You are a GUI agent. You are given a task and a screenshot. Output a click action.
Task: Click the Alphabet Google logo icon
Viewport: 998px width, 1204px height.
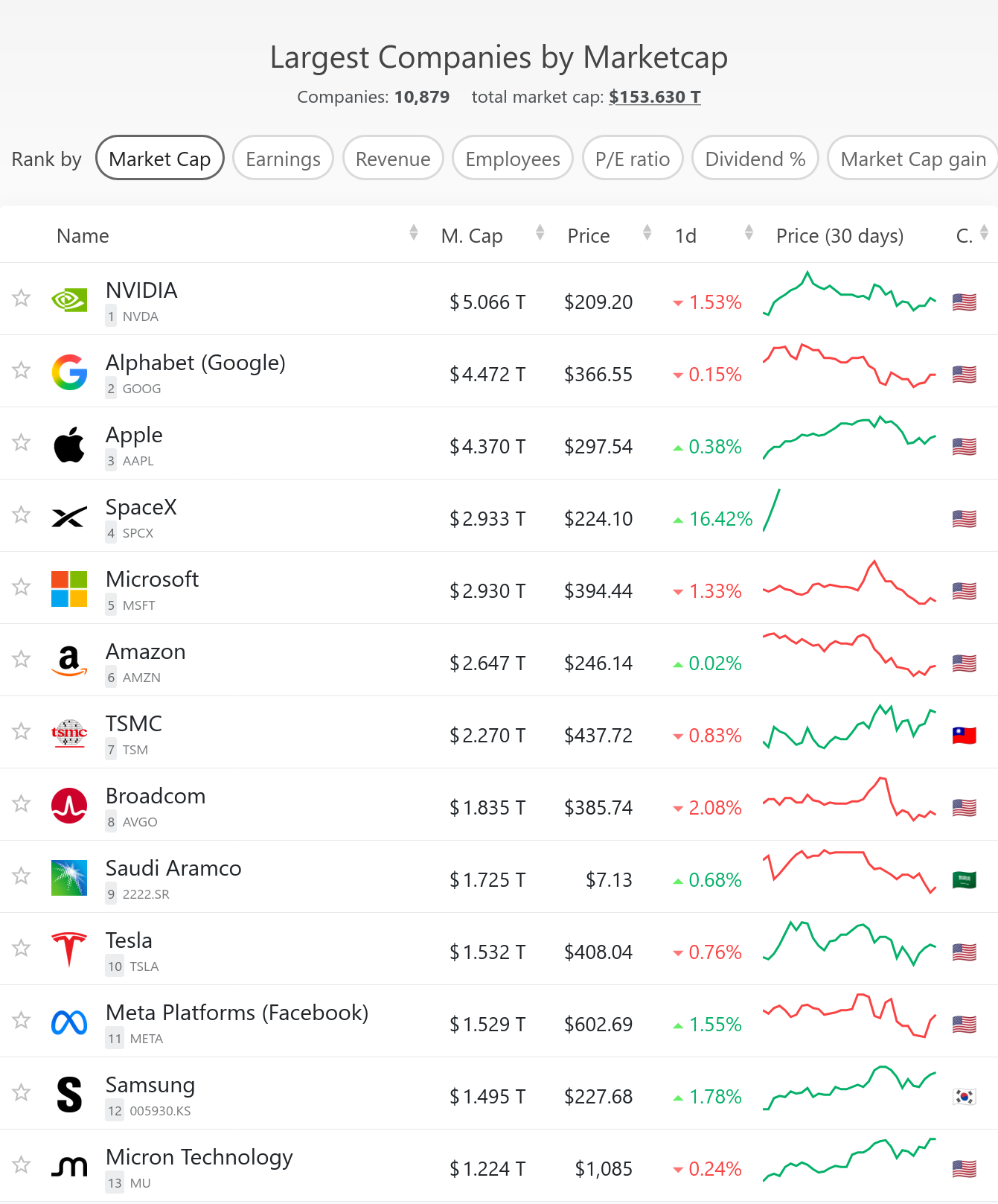pos(69,372)
